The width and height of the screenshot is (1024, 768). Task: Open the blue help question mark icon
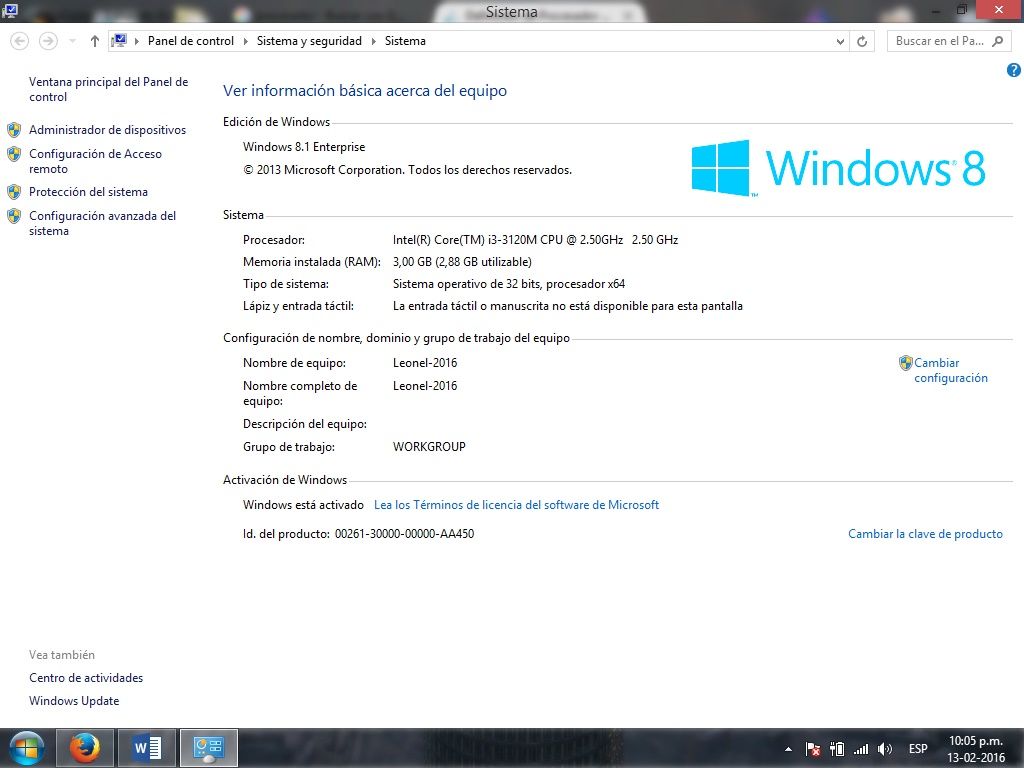point(1013,70)
